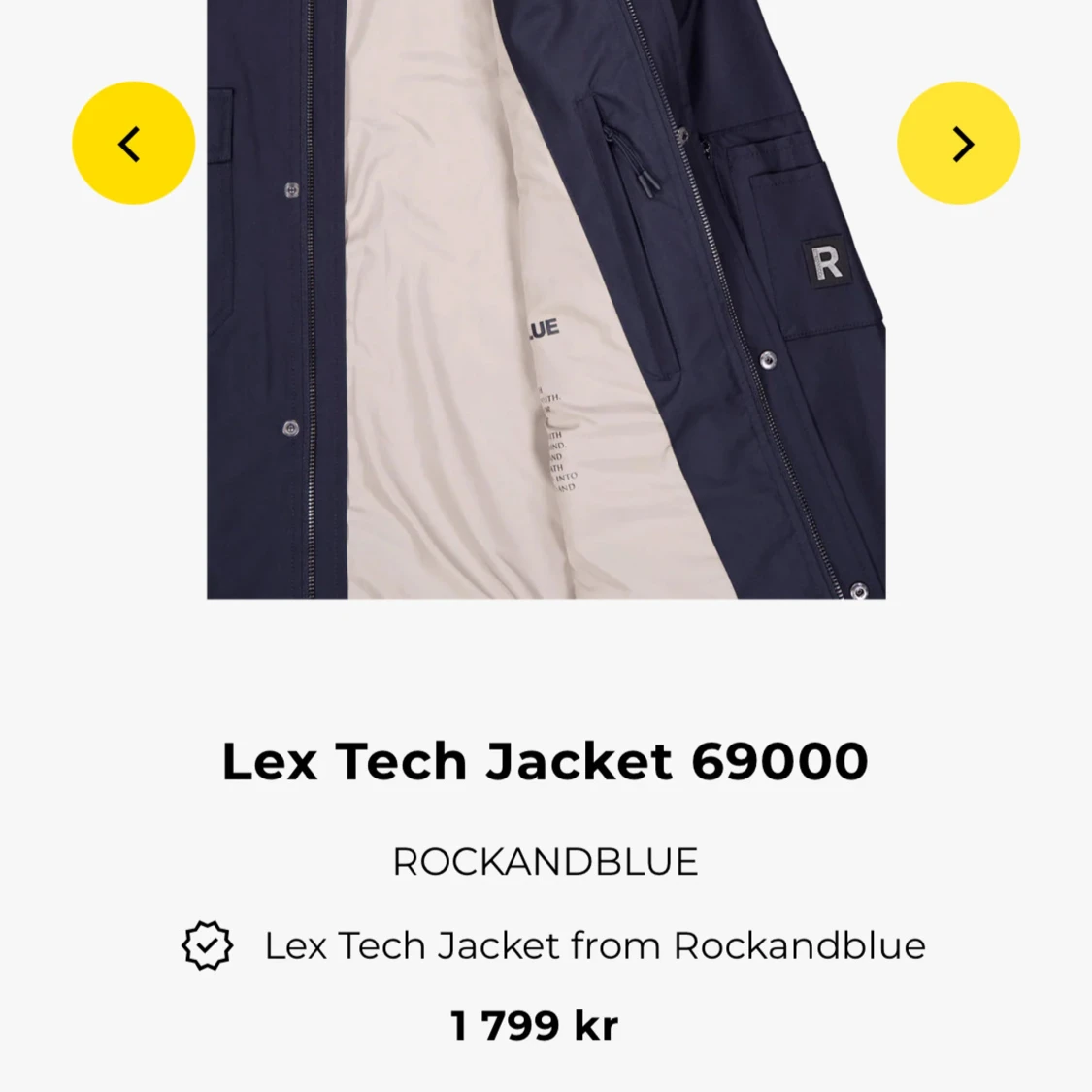
Task: Click the lower snap button on left placket
Action: coord(290,428)
